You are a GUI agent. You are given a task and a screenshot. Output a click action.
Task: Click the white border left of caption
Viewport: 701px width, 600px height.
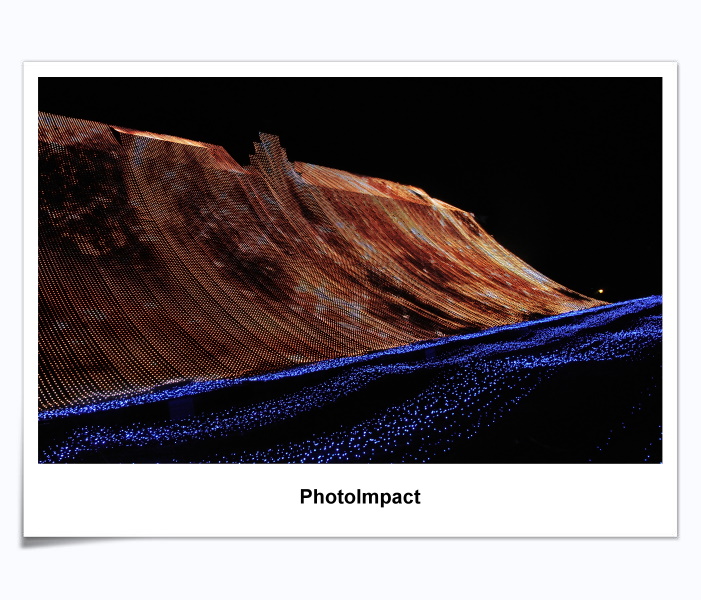(x=150, y=497)
